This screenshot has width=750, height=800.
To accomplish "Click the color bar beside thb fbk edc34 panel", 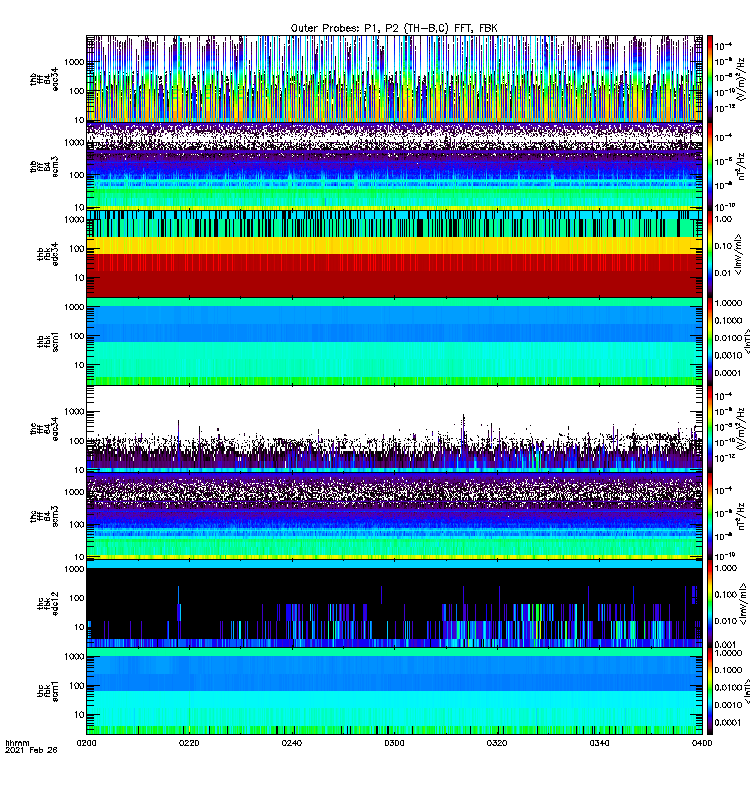I will point(710,254).
